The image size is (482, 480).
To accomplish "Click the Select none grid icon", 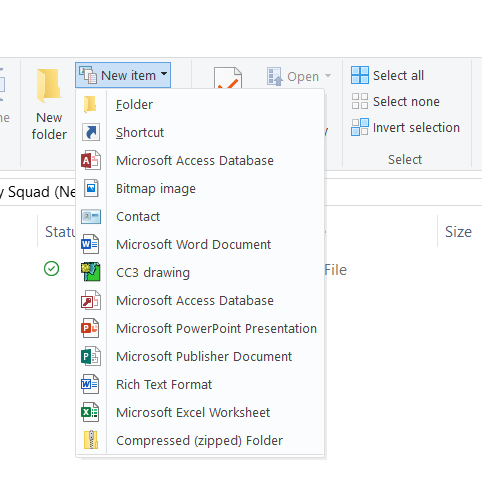I will (x=360, y=101).
